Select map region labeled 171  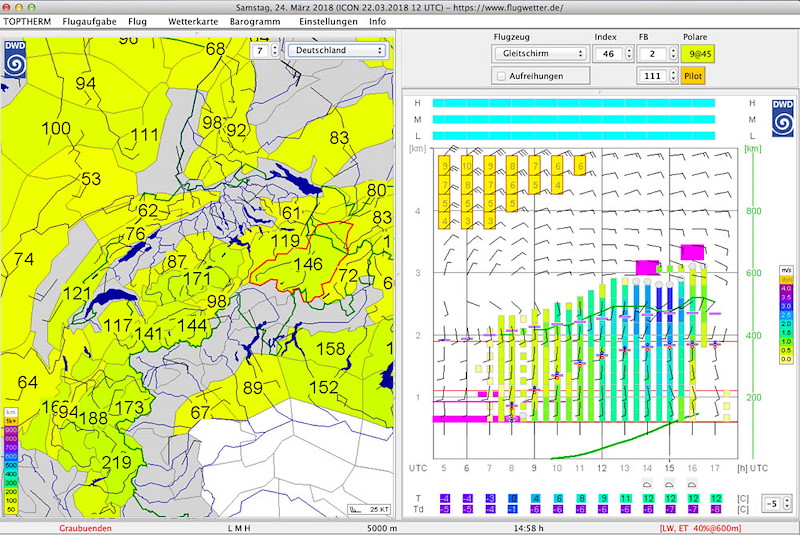coord(197,279)
